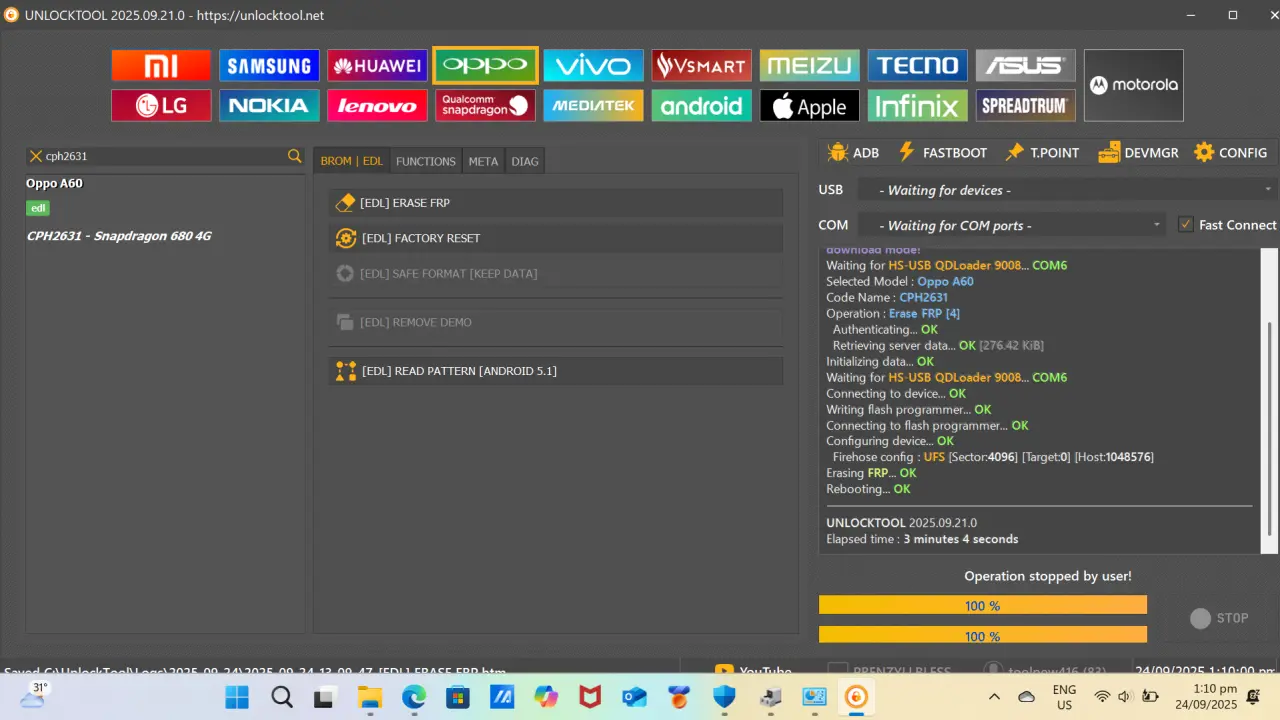Select the Oppo A60 model entry
This screenshot has width=1280, height=720.
point(54,184)
